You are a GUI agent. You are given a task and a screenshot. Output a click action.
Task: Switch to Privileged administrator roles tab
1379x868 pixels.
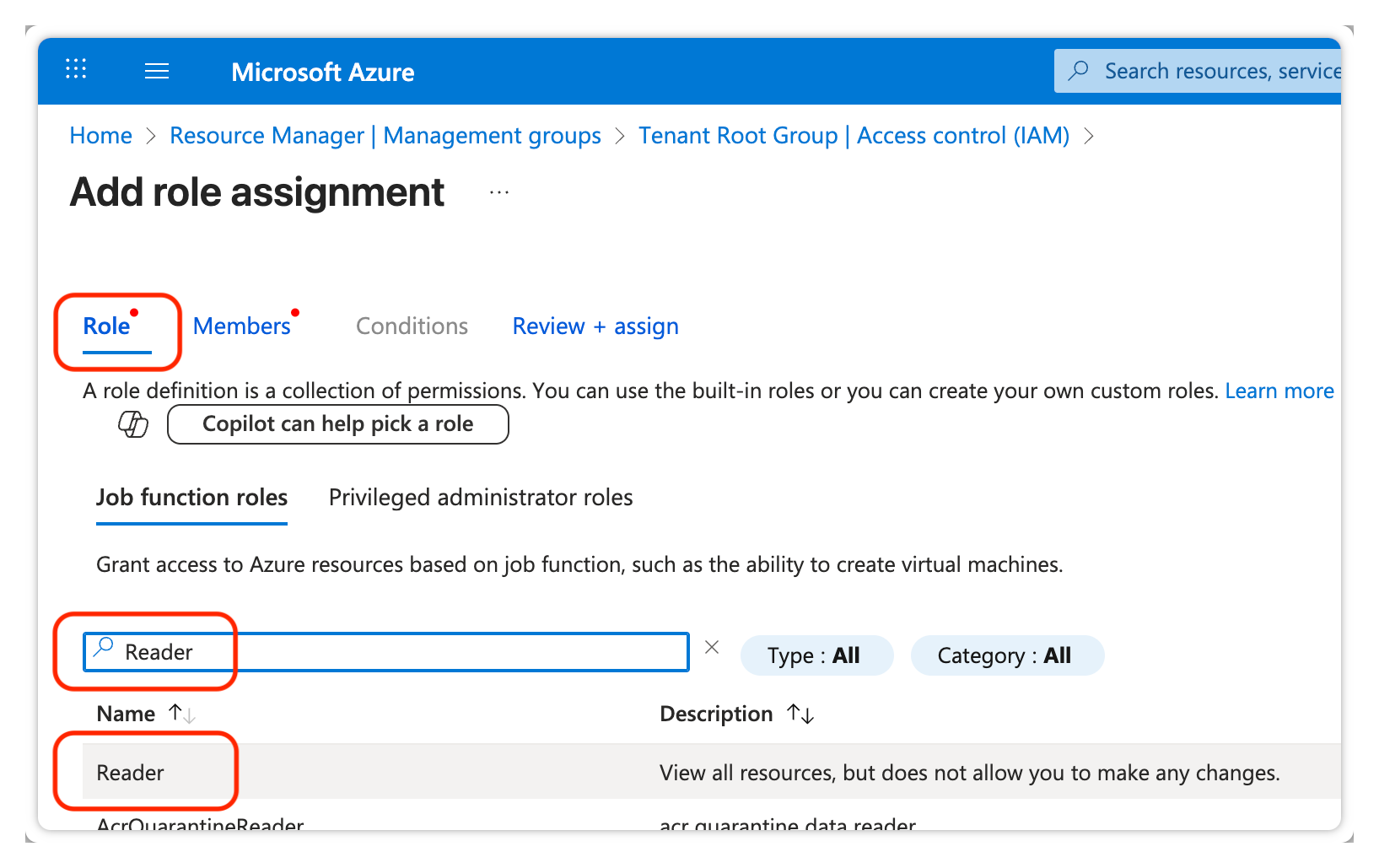pyautogui.click(x=481, y=498)
